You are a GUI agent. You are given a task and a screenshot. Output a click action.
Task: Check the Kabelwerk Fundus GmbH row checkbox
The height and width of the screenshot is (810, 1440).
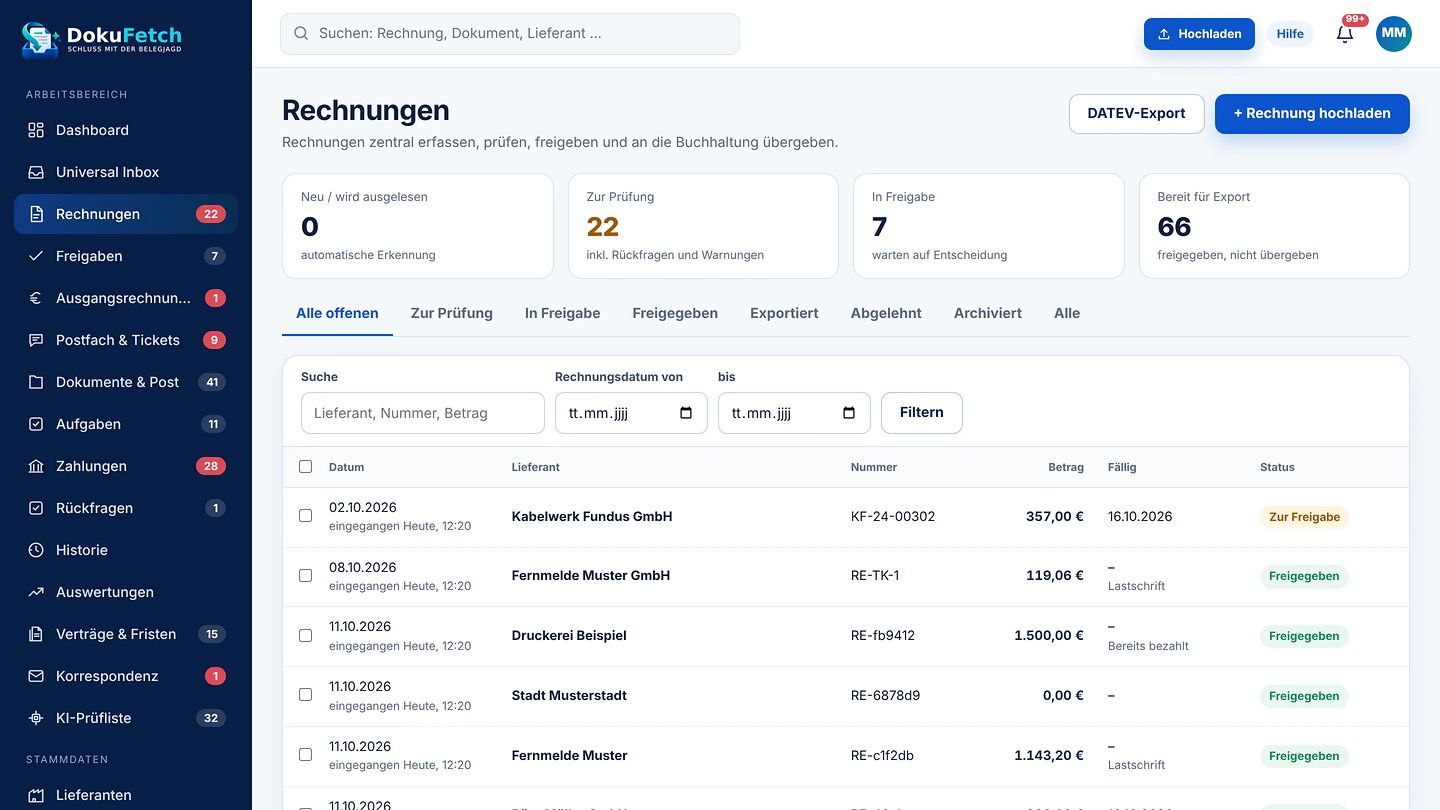click(306, 516)
